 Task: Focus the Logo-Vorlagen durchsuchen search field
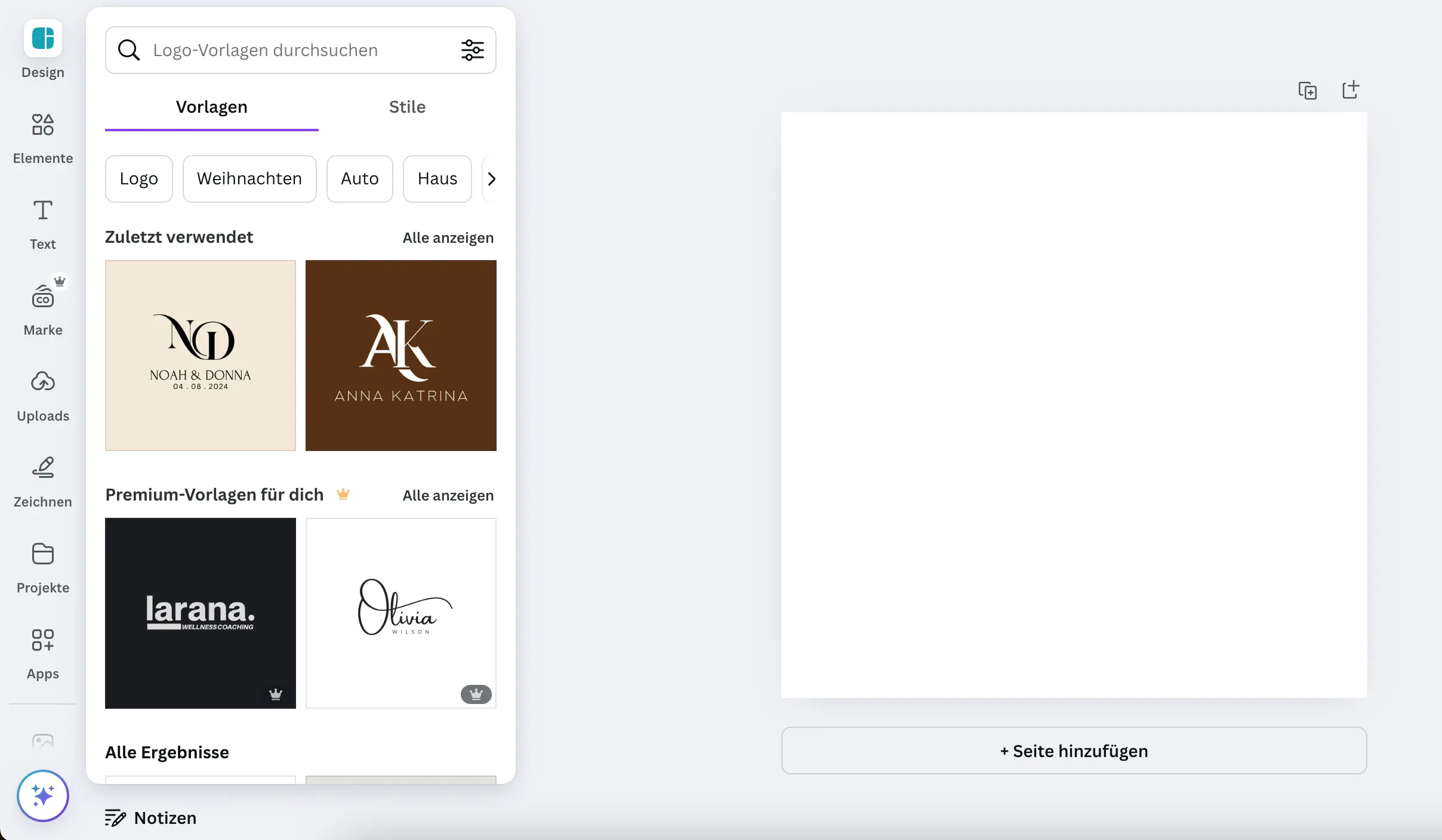[x=301, y=50]
